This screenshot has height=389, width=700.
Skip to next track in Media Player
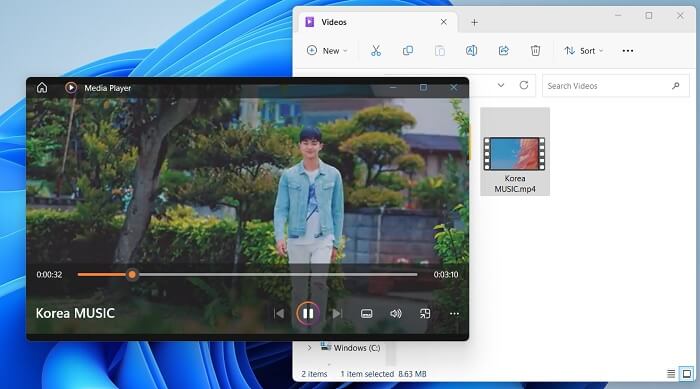(x=337, y=314)
